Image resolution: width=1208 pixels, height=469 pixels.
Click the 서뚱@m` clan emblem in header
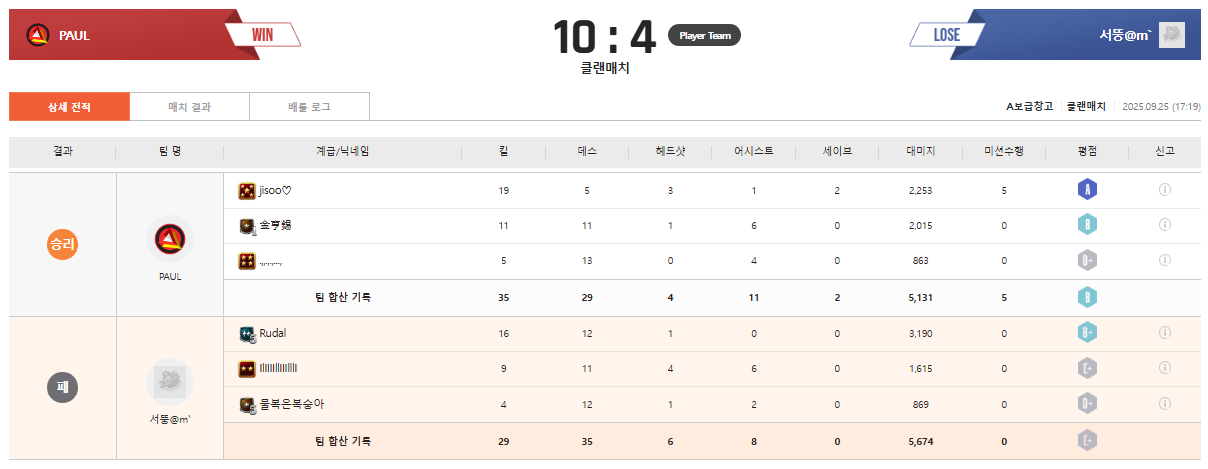pos(1172,35)
